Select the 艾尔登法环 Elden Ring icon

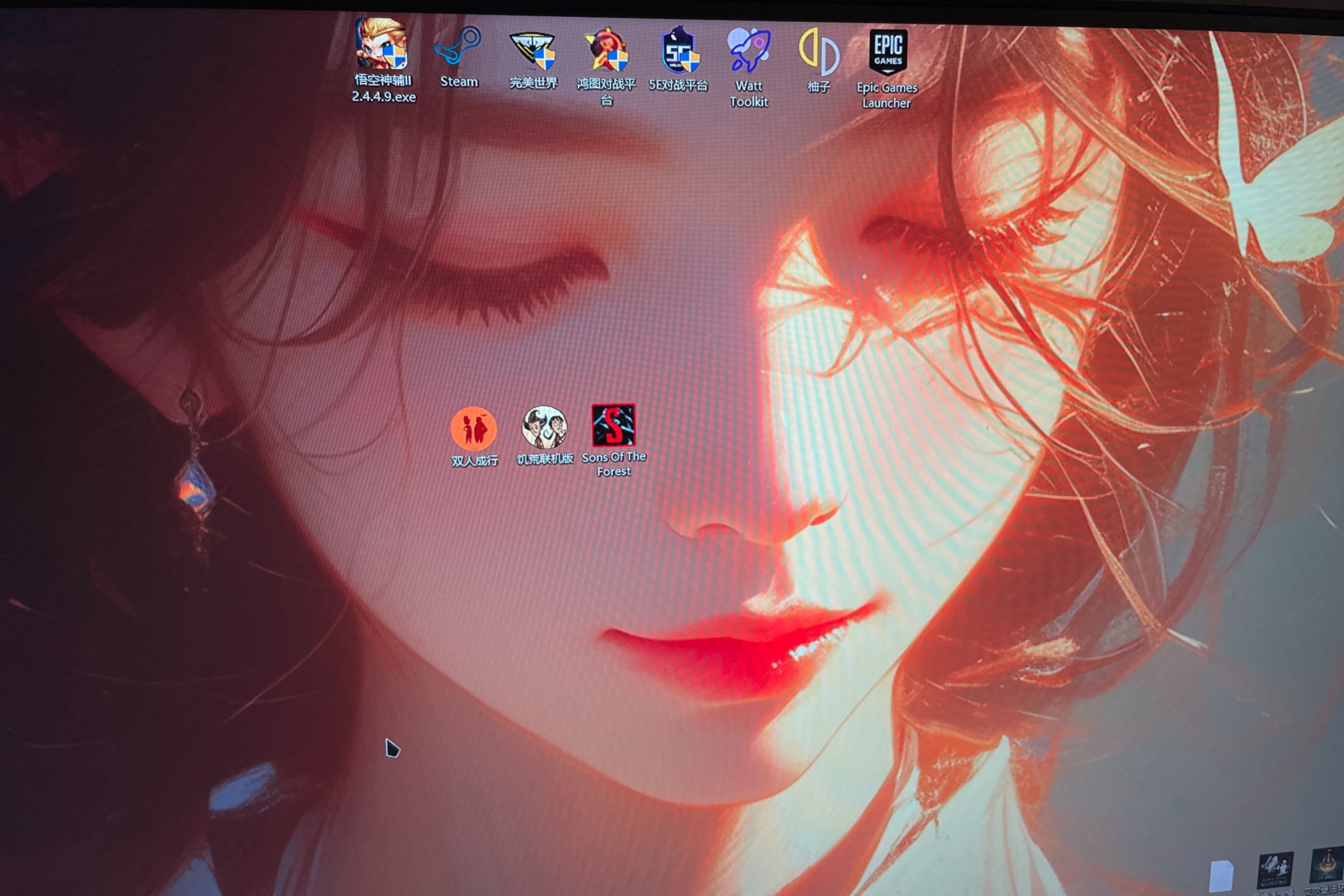click(1327, 866)
